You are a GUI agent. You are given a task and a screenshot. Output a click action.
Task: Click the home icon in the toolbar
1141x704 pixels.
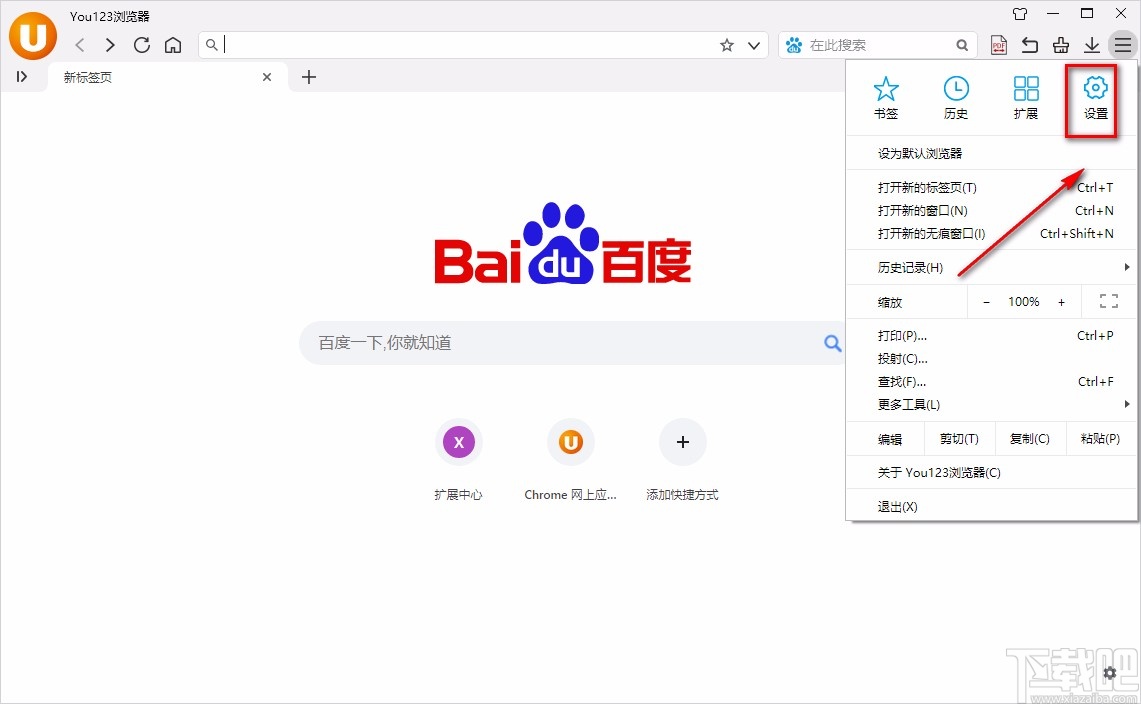coord(174,44)
